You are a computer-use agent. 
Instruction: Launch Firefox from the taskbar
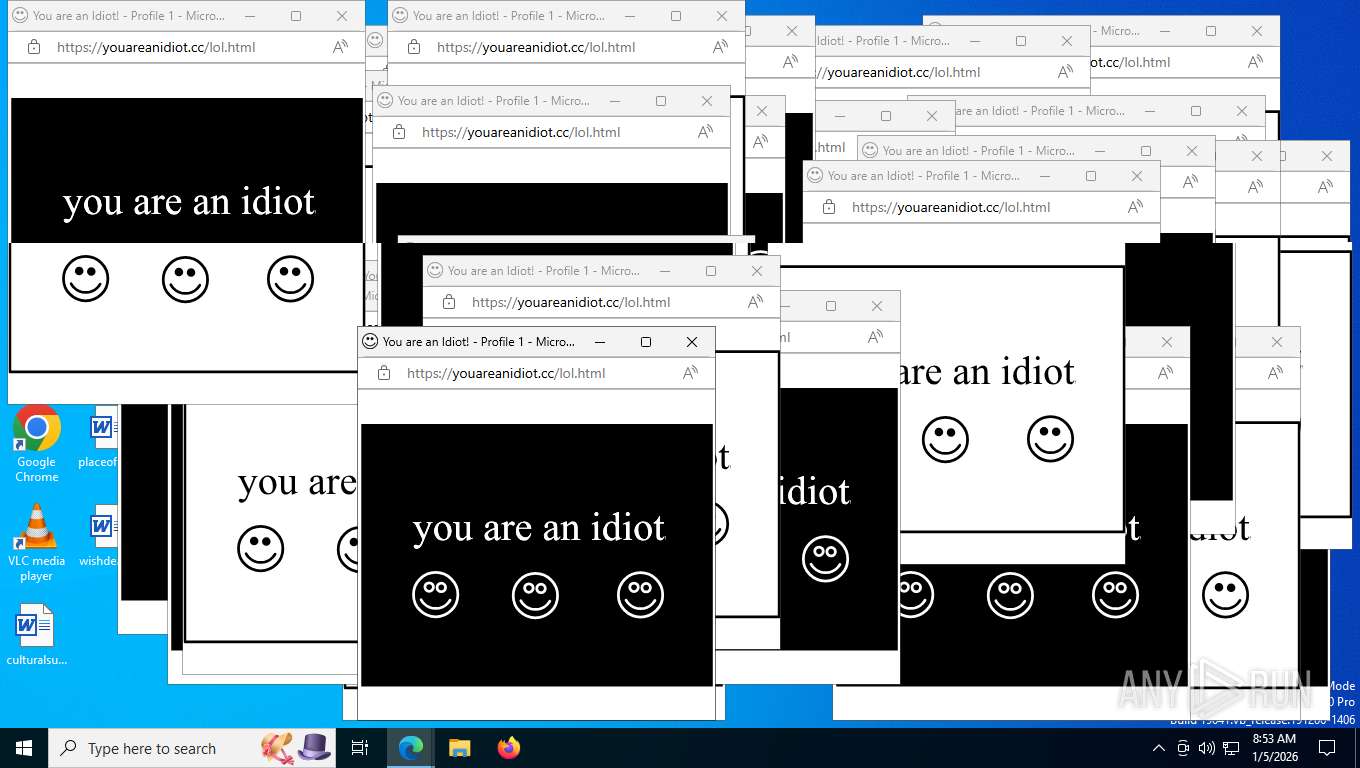[x=509, y=748]
